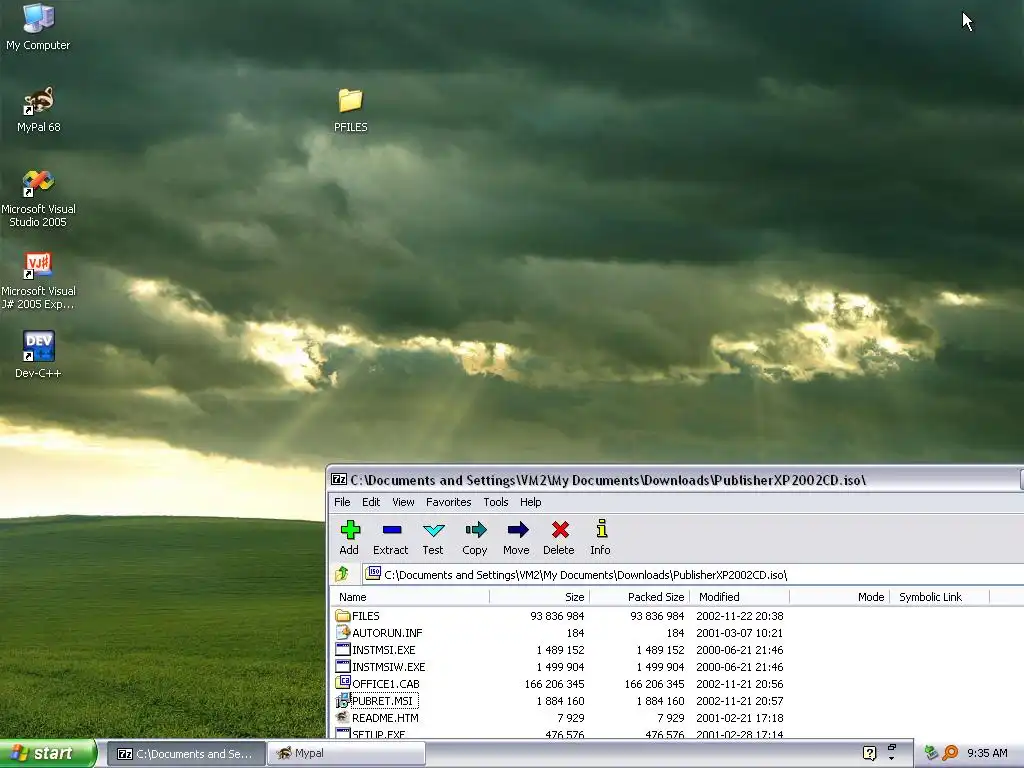Click the orange magnifier tray icon
1024x768 pixels.
point(950,753)
